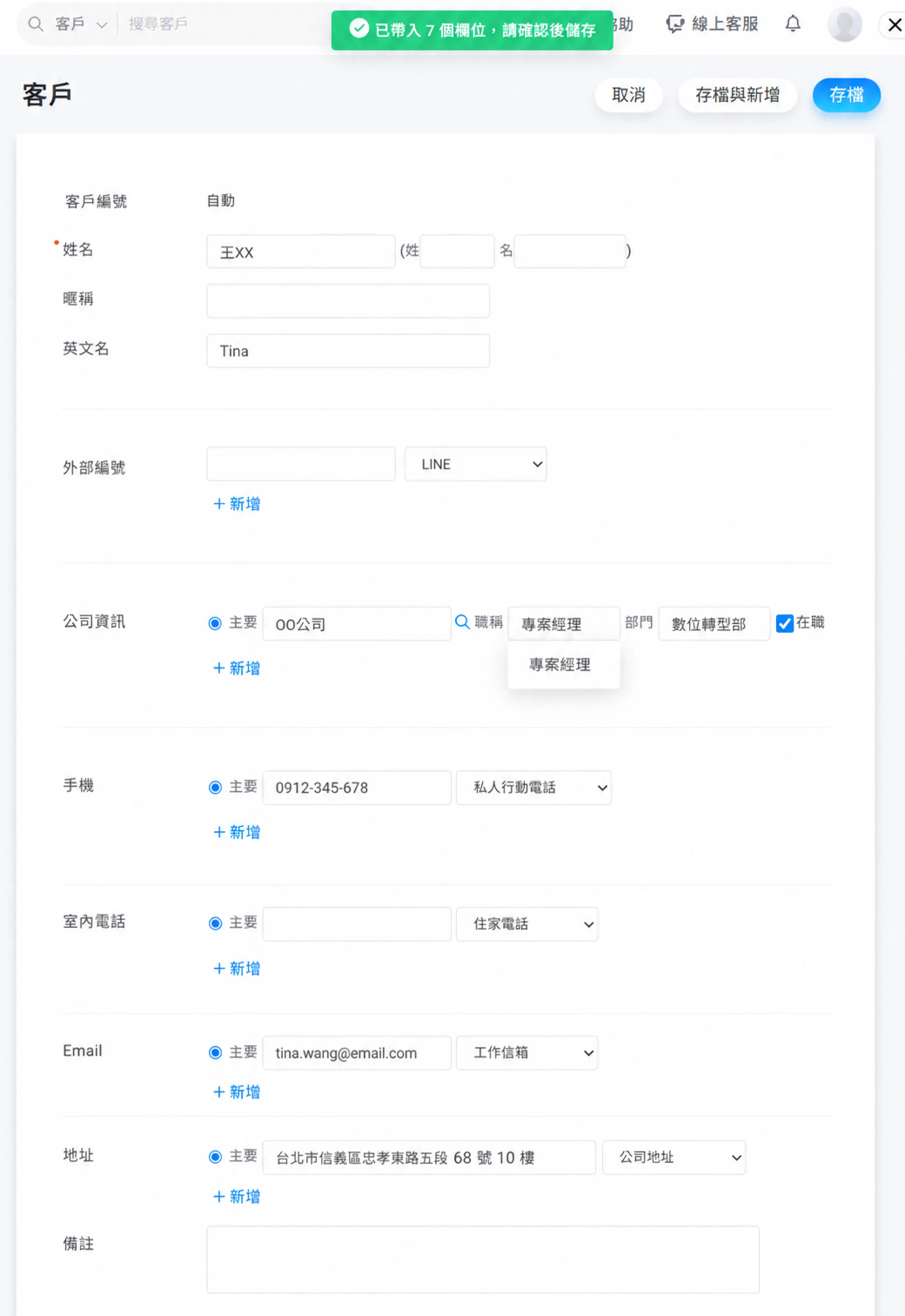
Task: Click + 新增 under 外部編號
Action: tap(236, 504)
